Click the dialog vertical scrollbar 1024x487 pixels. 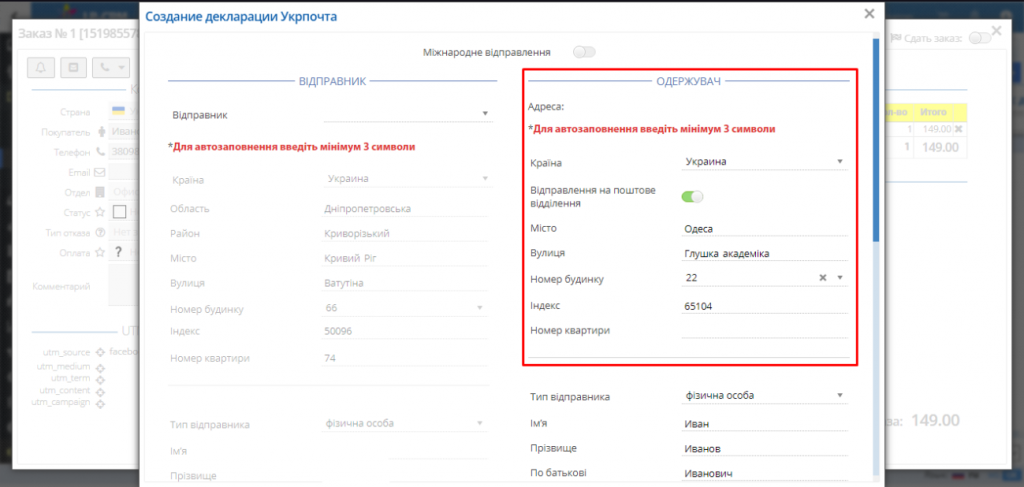click(x=876, y=140)
